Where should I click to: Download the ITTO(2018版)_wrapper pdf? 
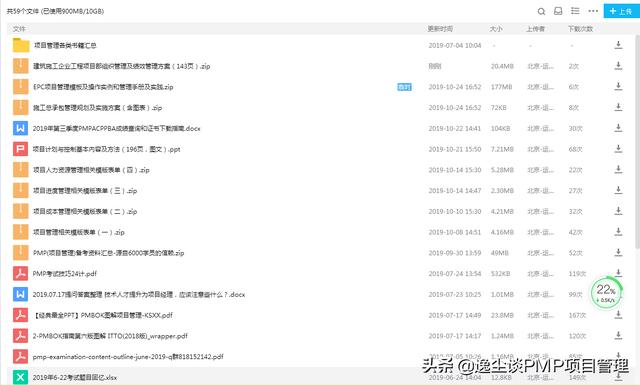[x=618, y=336]
